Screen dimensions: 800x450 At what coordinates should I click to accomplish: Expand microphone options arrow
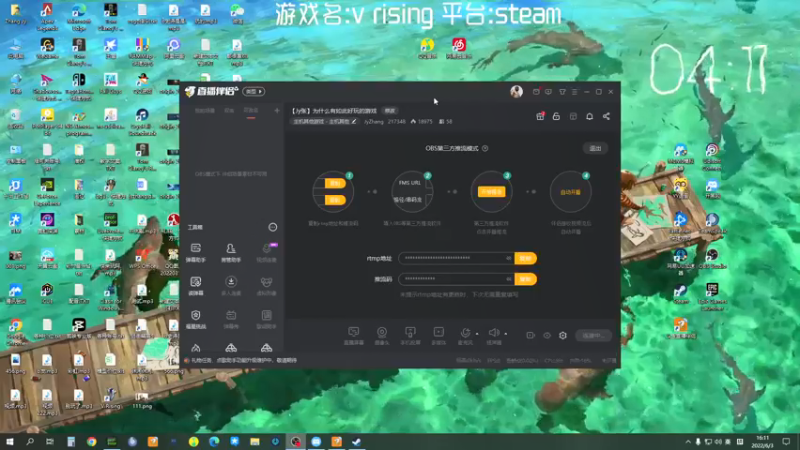(477, 334)
